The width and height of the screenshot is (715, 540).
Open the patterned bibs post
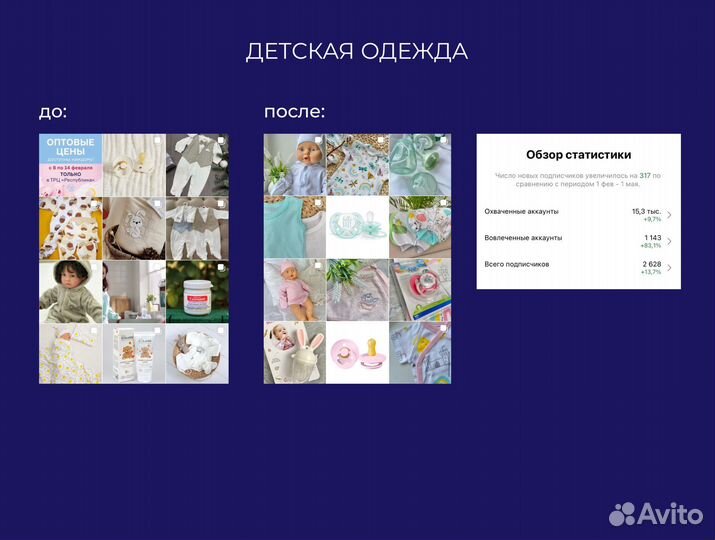click(420, 227)
